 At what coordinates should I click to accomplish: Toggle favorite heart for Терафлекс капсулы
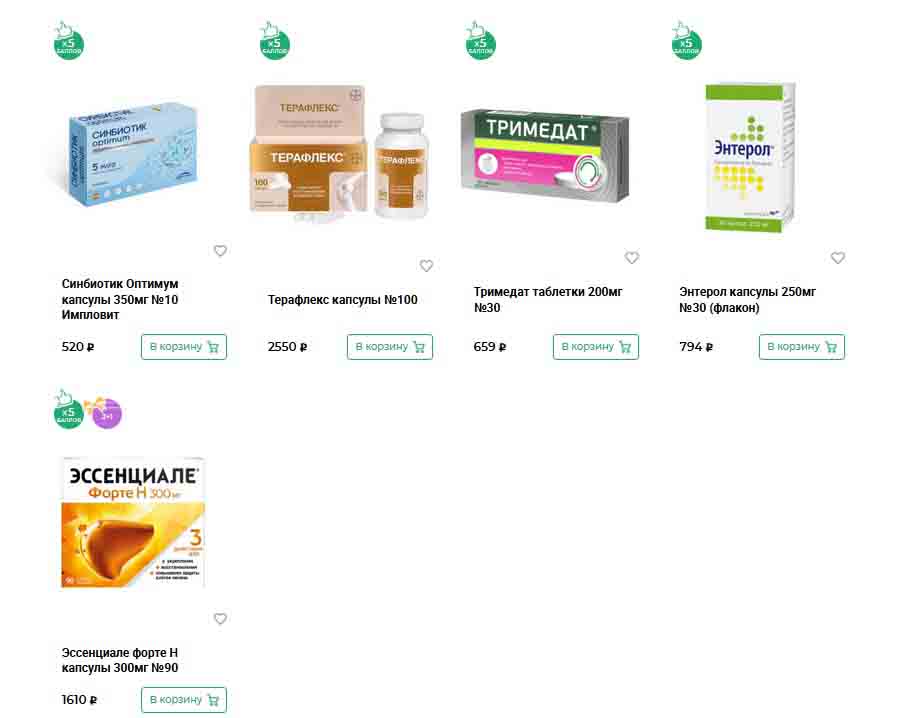pyautogui.click(x=427, y=266)
